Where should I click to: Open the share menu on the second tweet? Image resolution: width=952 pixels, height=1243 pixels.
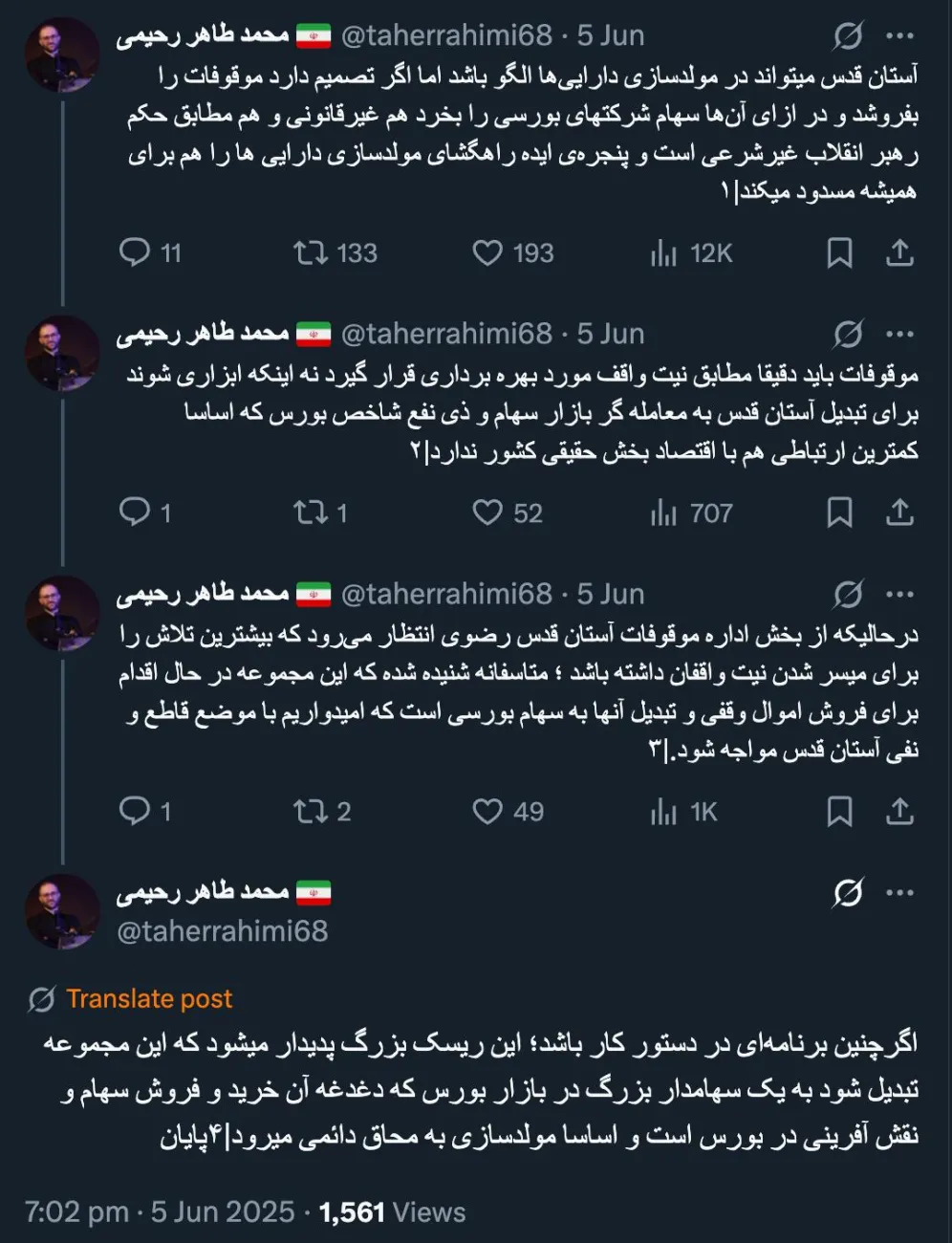[898, 512]
